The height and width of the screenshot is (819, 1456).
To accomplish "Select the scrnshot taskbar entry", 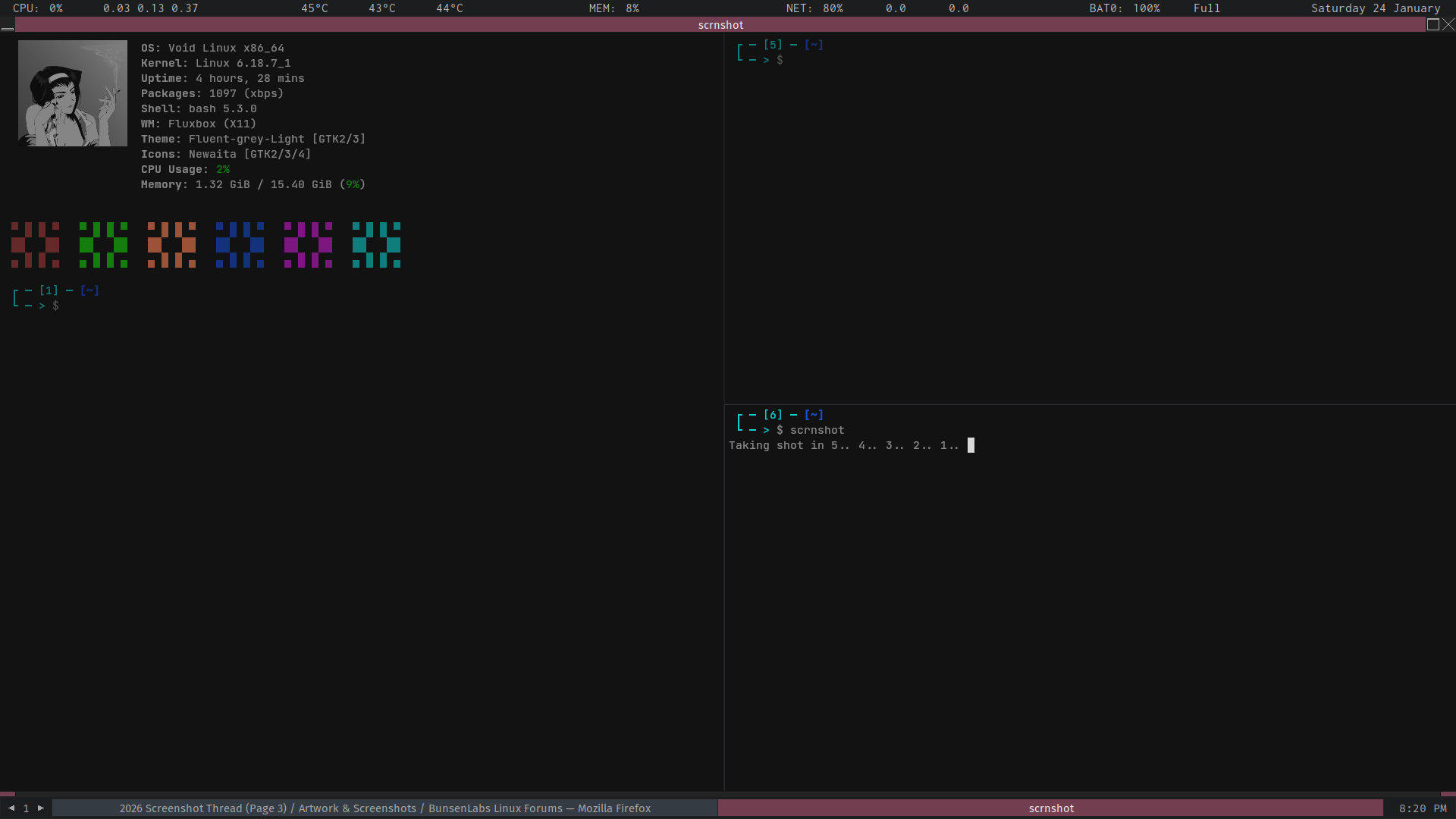I will (x=1050, y=808).
